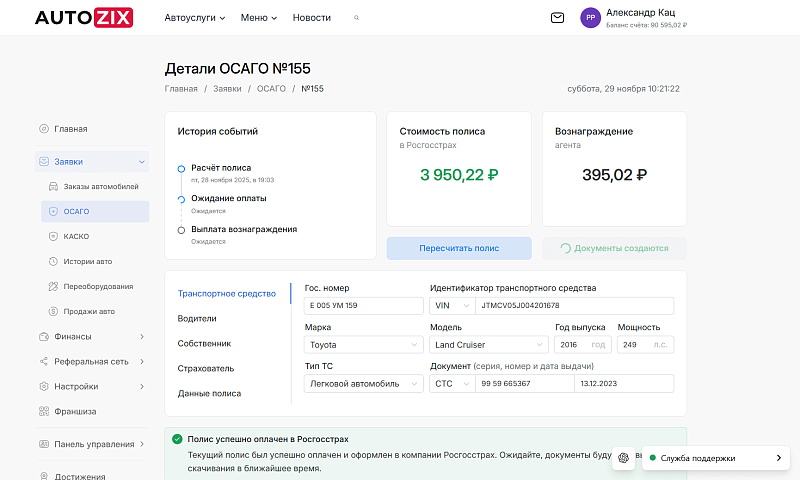Click the Документы создаются button
The image size is (800, 480).
click(x=614, y=248)
